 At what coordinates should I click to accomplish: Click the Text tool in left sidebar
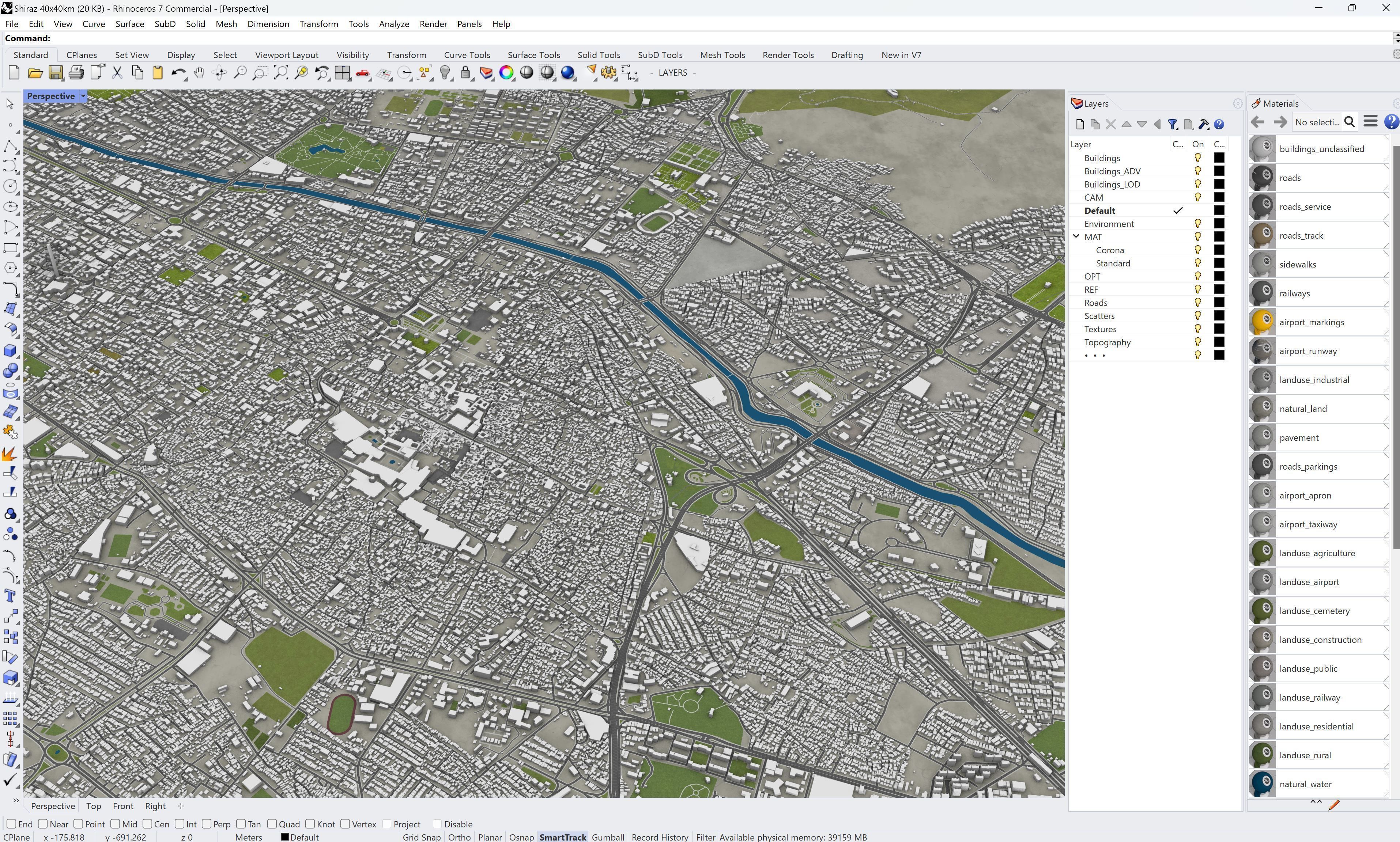click(x=10, y=596)
